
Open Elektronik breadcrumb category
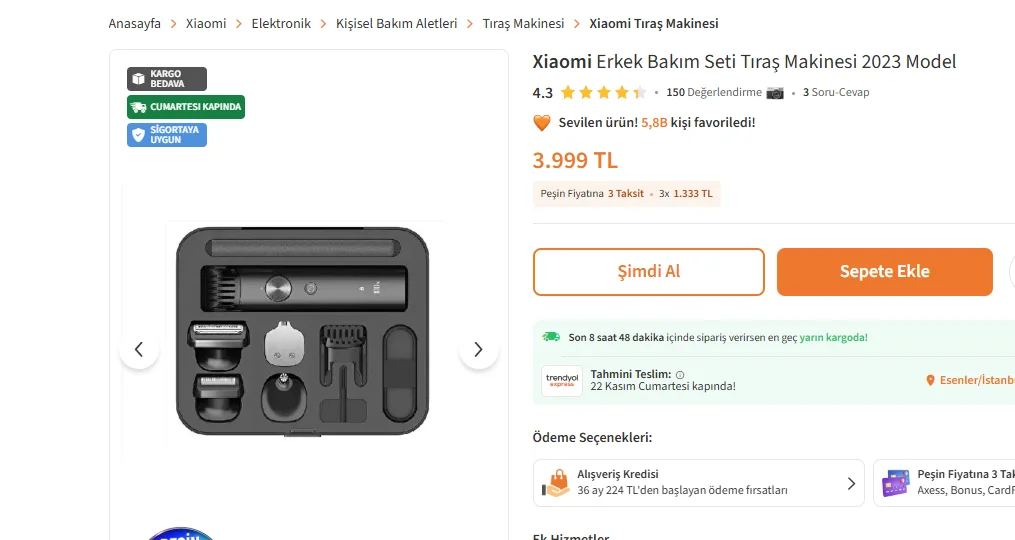click(281, 23)
